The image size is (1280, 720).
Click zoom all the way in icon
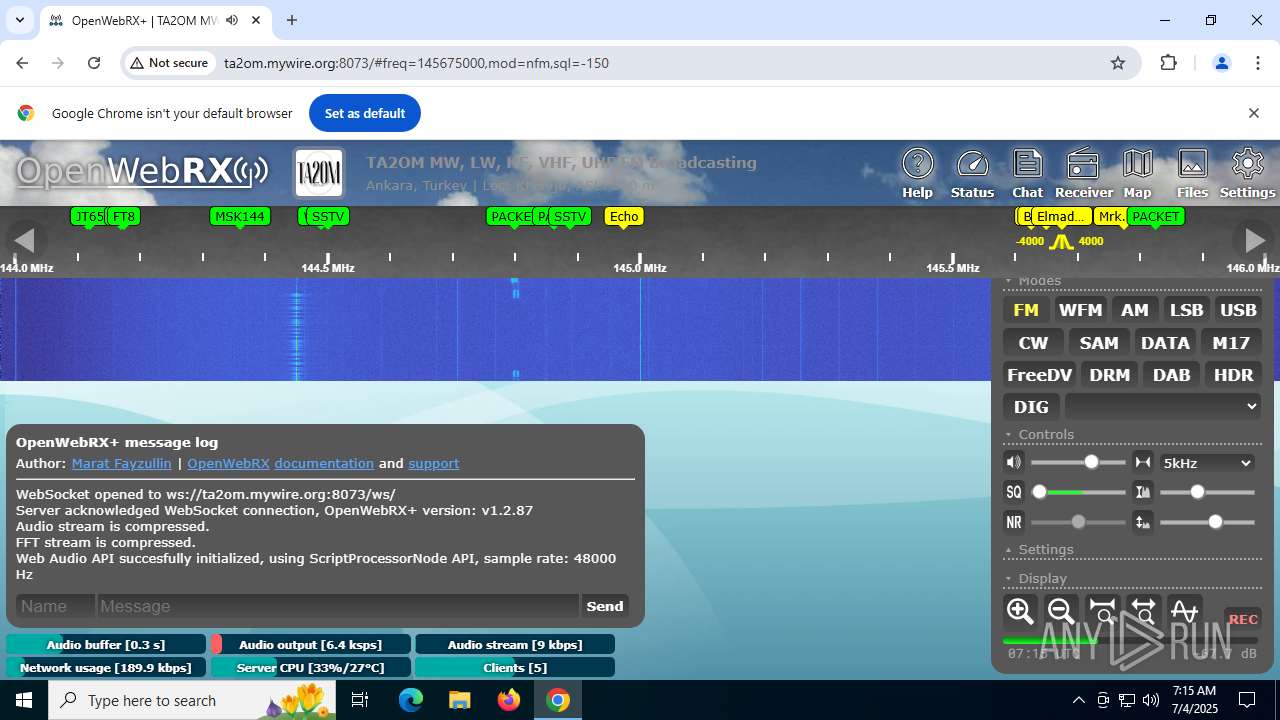pyautogui.click(x=1102, y=611)
